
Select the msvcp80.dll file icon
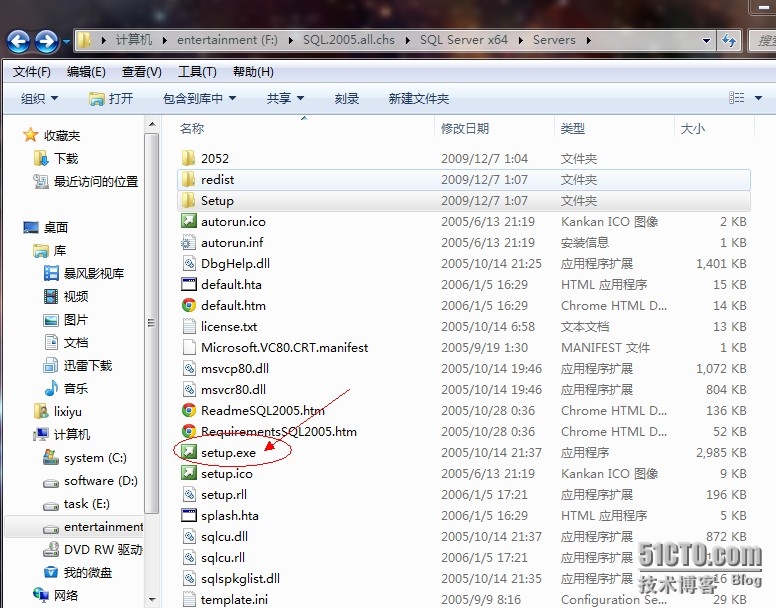[189, 369]
